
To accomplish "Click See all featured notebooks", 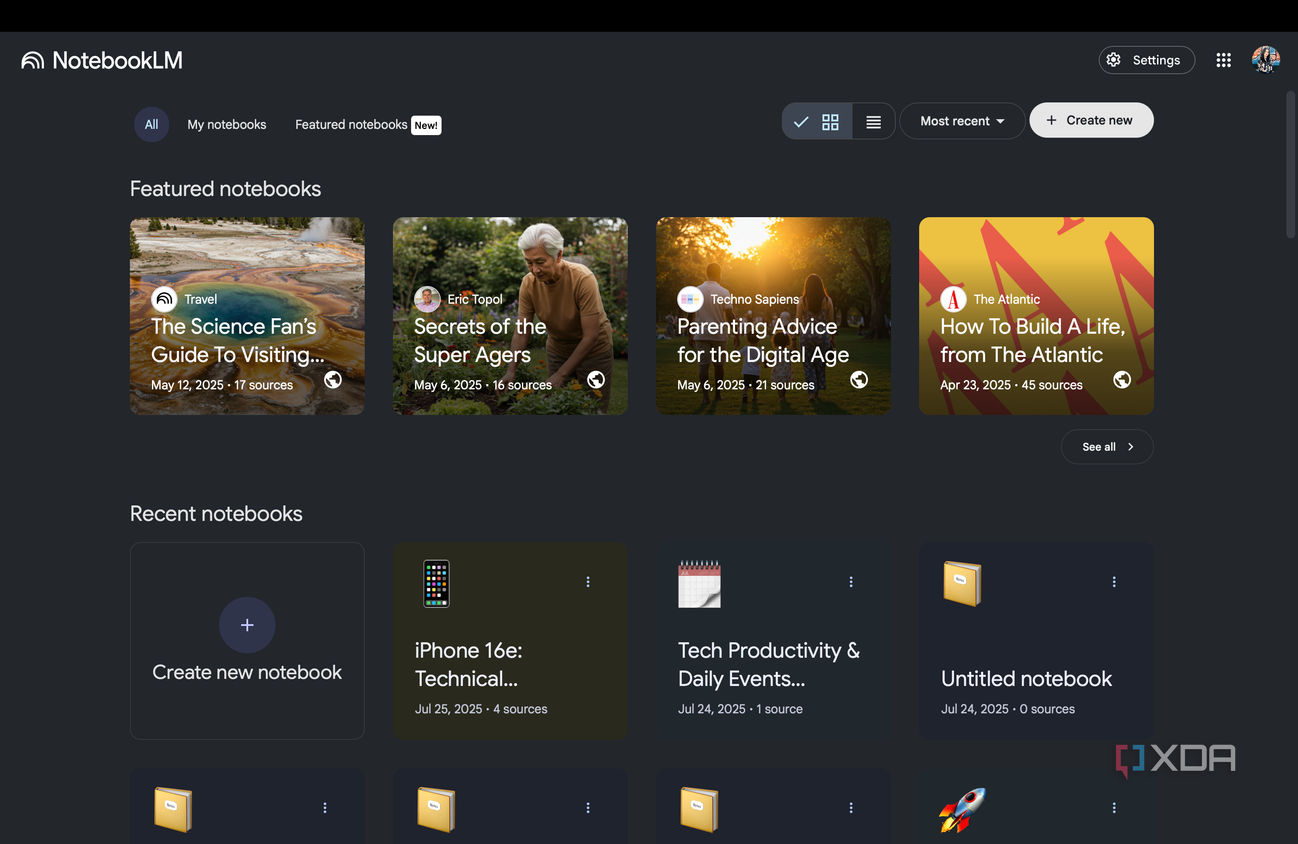I will pyautogui.click(x=1107, y=447).
